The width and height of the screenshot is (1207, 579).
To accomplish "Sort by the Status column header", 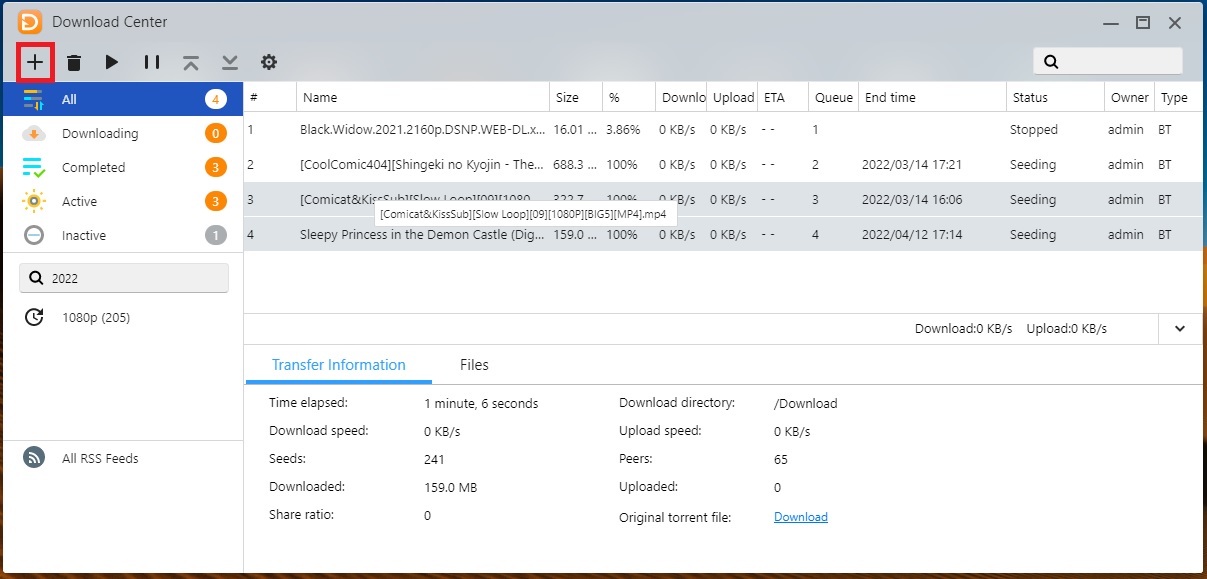I will (x=1056, y=97).
